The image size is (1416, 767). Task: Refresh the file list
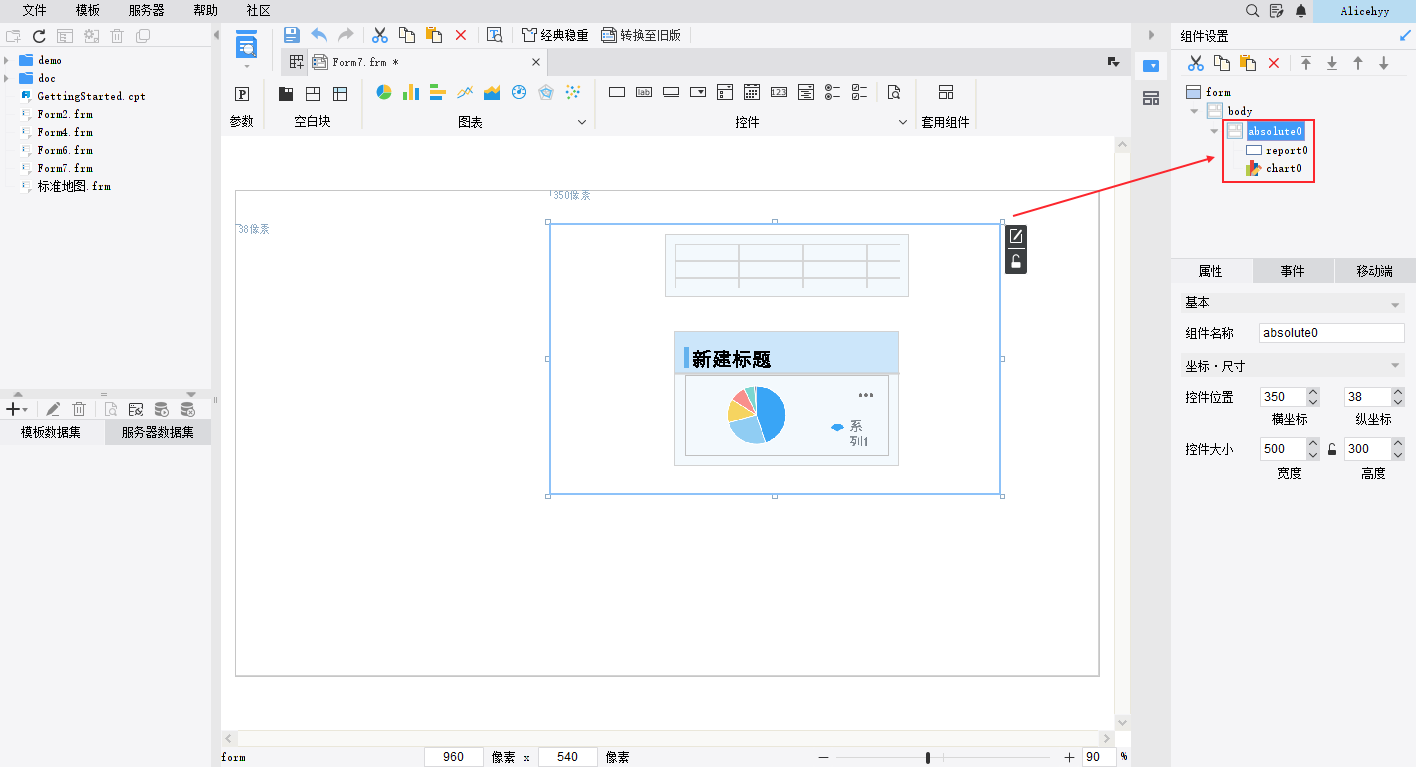39,36
